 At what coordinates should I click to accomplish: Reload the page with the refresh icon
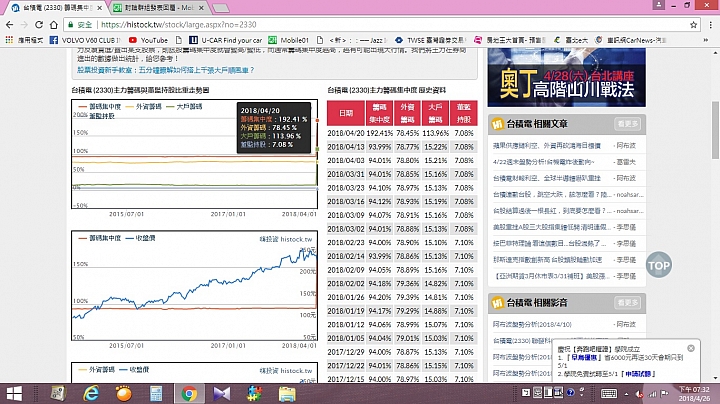(39, 25)
